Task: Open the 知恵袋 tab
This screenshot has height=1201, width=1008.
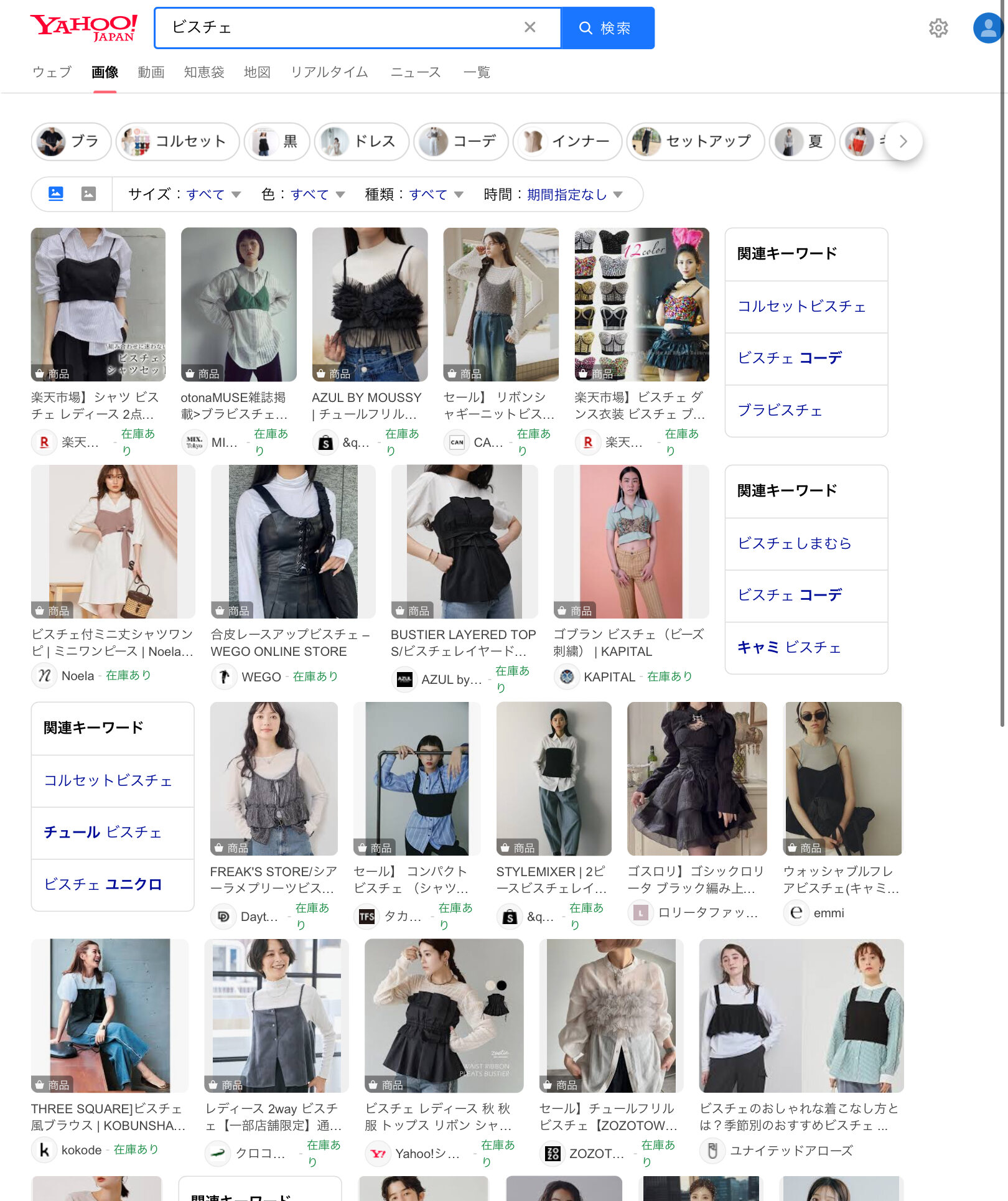Action: click(204, 72)
